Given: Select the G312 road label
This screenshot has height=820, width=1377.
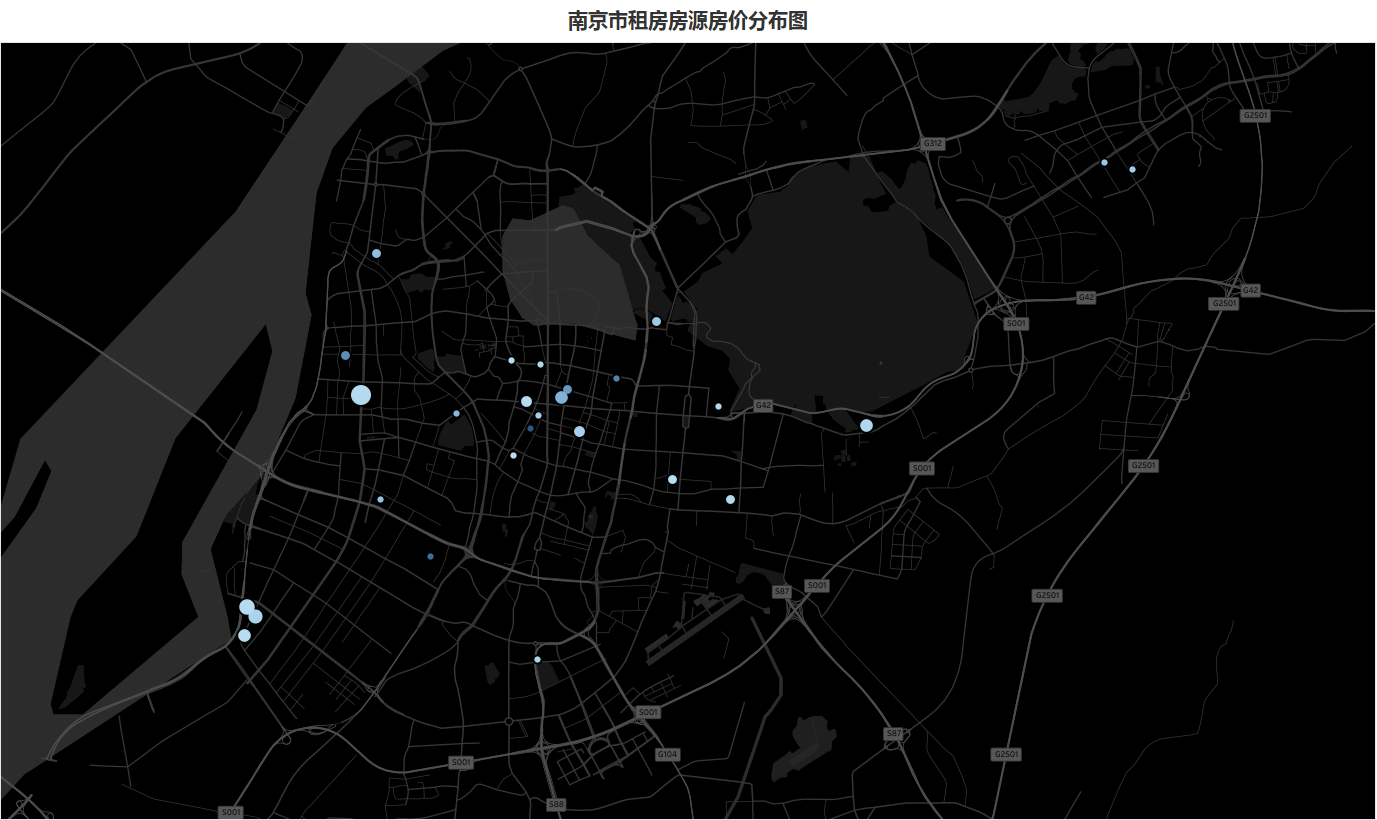Looking at the screenshot, I should pos(933,144).
